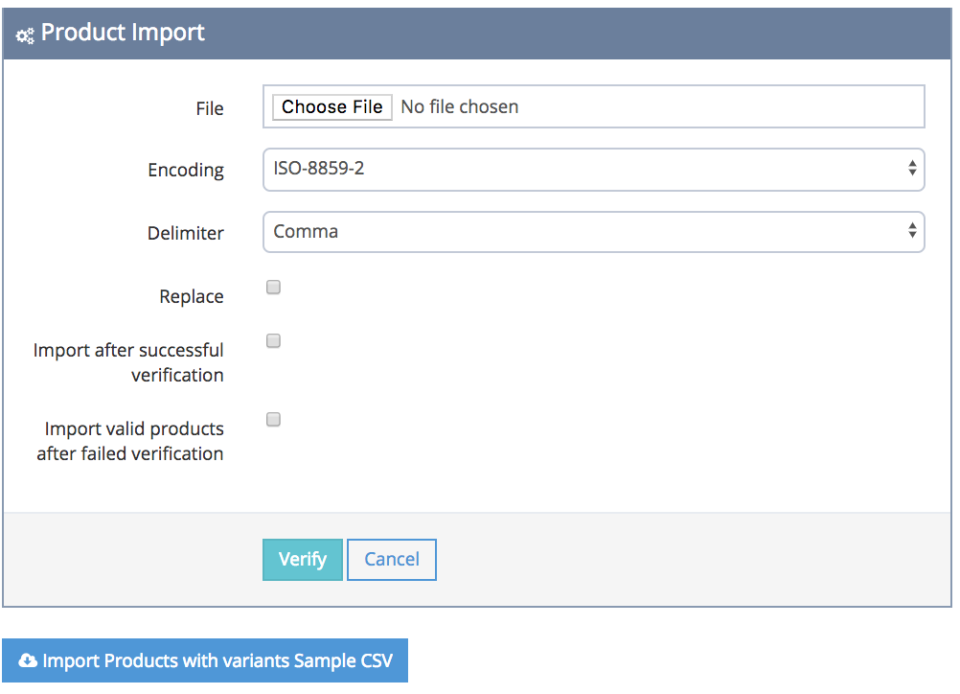960x694 pixels.
Task: Click the 'Import after successful verification' label
Action: click(x=129, y=363)
